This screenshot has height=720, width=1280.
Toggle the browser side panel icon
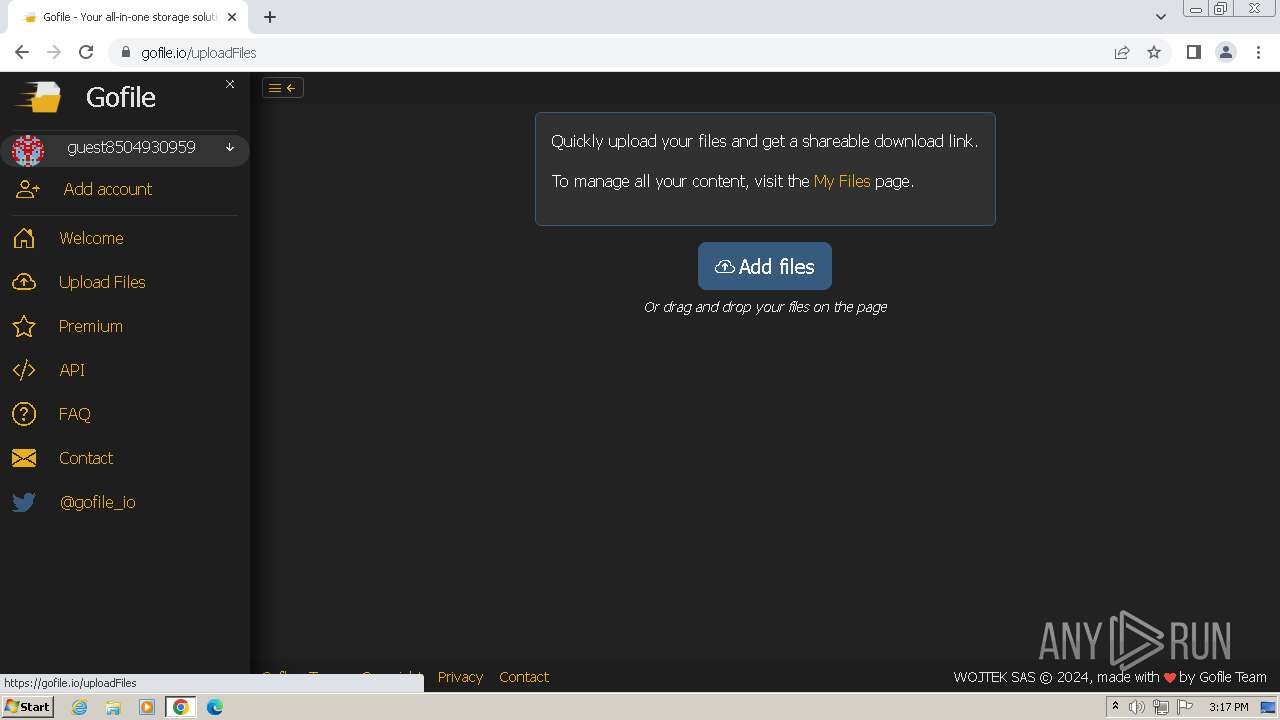pyautogui.click(x=1193, y=52)
